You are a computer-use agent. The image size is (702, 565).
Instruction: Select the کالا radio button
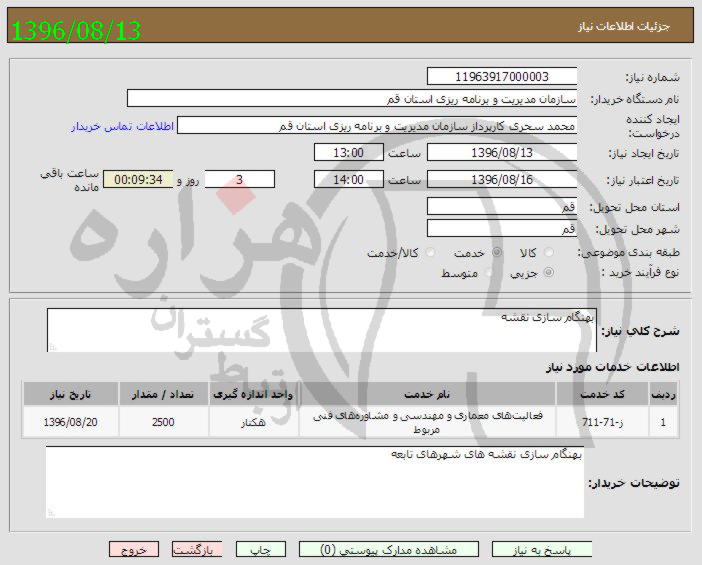point(548,253)
